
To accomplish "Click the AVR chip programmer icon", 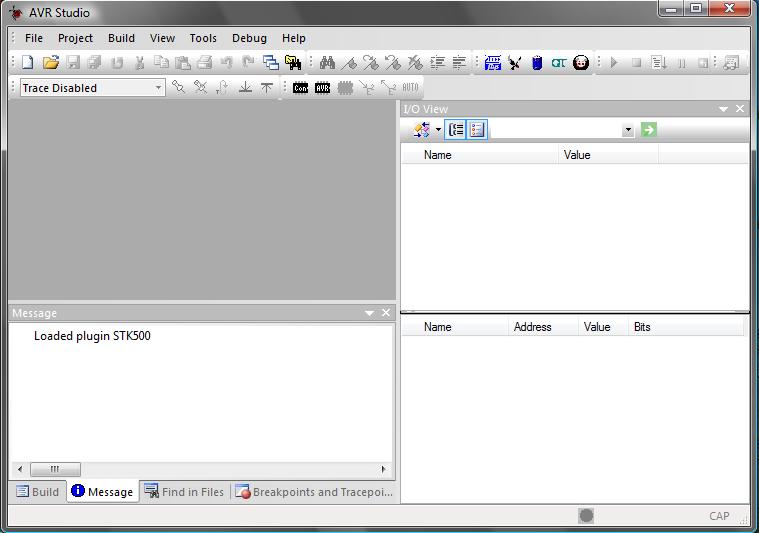I will pyautogui.click(x=322, y=88).
